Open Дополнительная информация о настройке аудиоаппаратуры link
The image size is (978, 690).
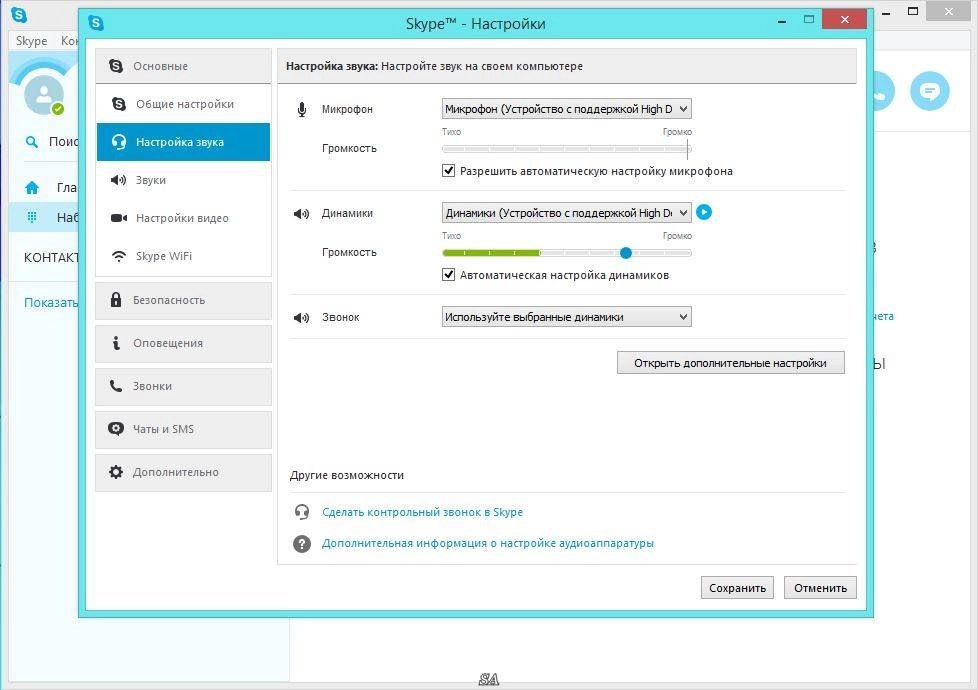488,543
